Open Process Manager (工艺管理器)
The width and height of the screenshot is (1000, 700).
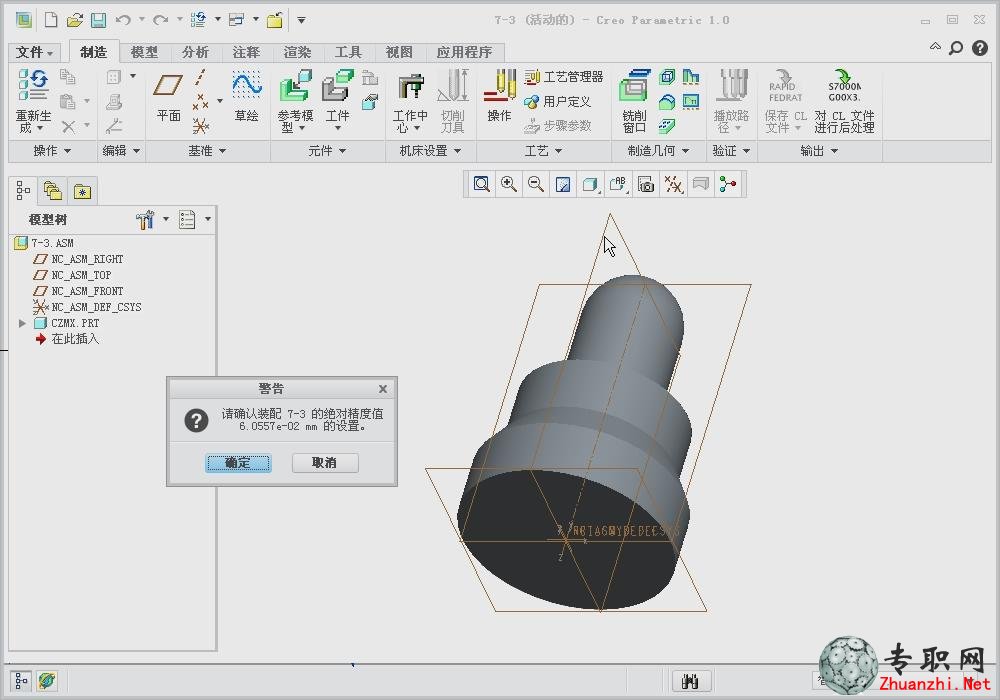click(564, 77)
